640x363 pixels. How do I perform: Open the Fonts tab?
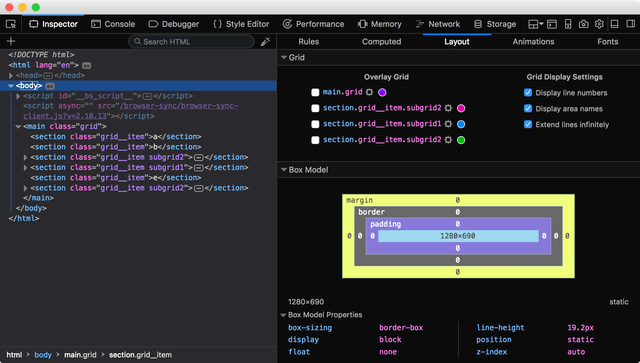(x=607, y=42)
